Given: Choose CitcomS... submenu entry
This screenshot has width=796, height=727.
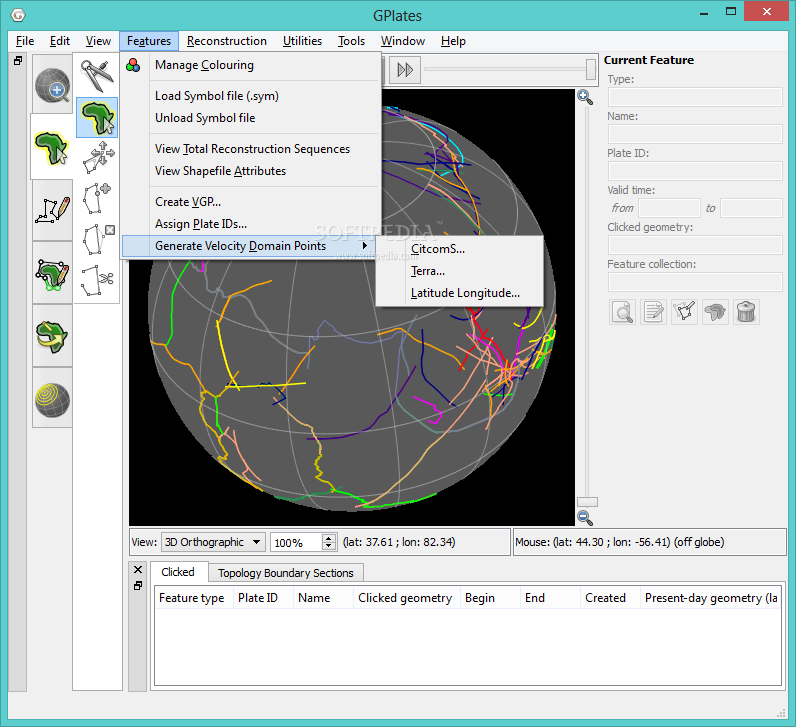Looking at the screenshot, I should [x=459, y=249].
